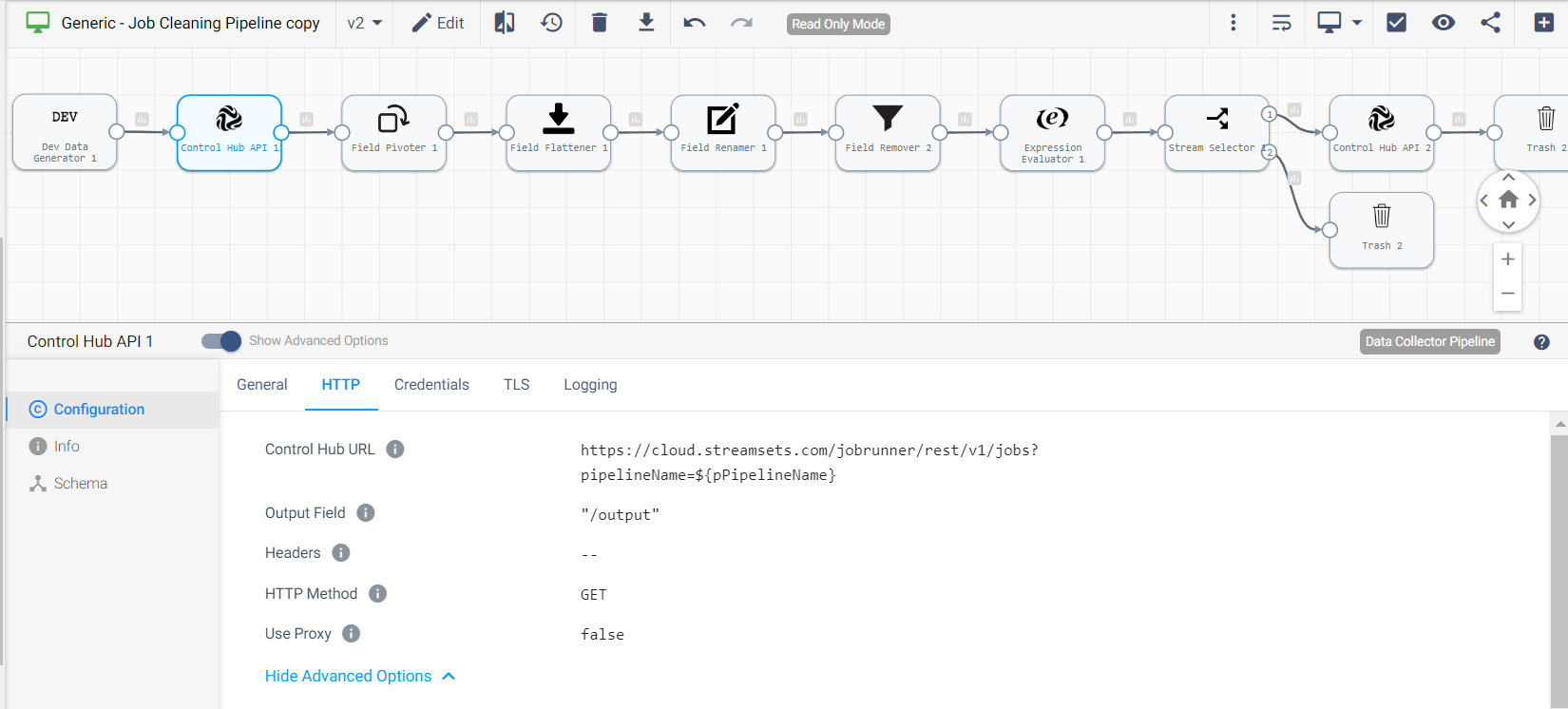Pan canvas left with arrow
This screenshot has height=709, width=1568.
(1484, 201)
